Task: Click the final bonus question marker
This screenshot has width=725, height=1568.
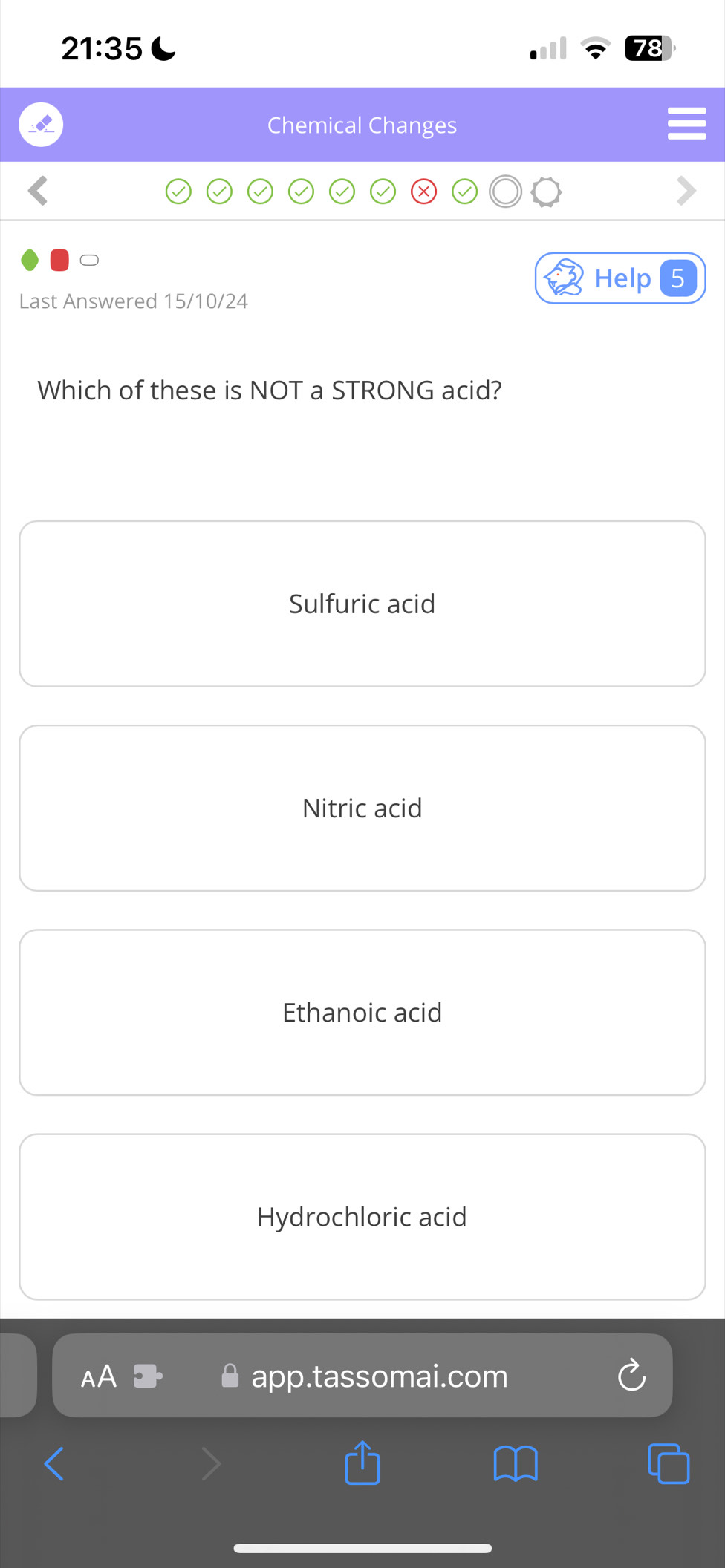Action: pos(547,192)
